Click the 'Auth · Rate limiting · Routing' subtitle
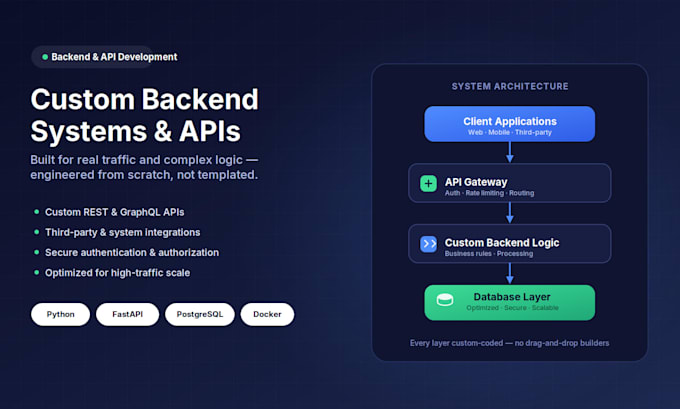Screen dimensions: 680x409 coord(489,193)
